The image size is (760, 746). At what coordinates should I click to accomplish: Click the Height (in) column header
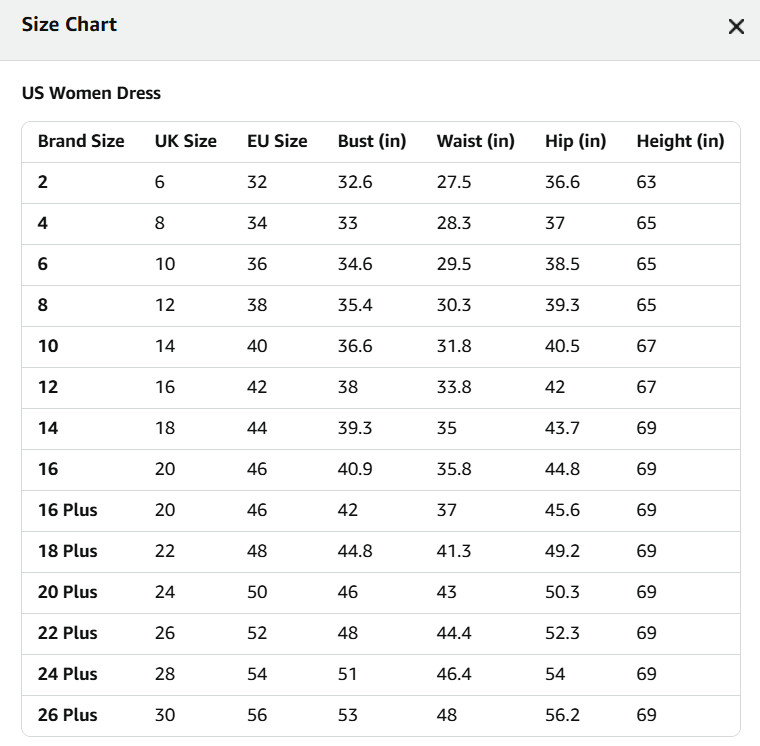pos(680,141)
